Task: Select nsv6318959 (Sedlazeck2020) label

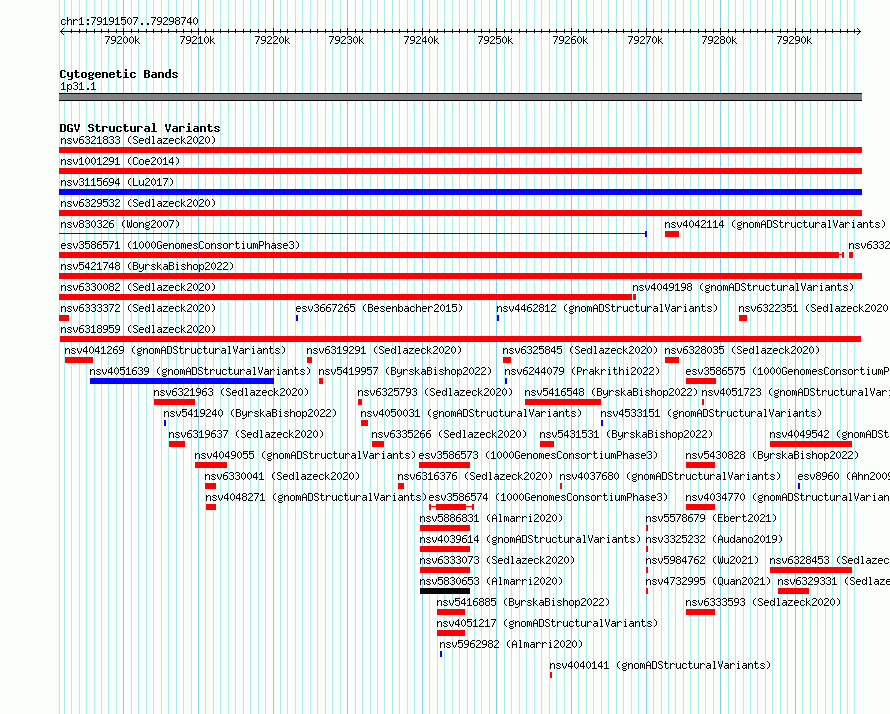Action: 138,329
